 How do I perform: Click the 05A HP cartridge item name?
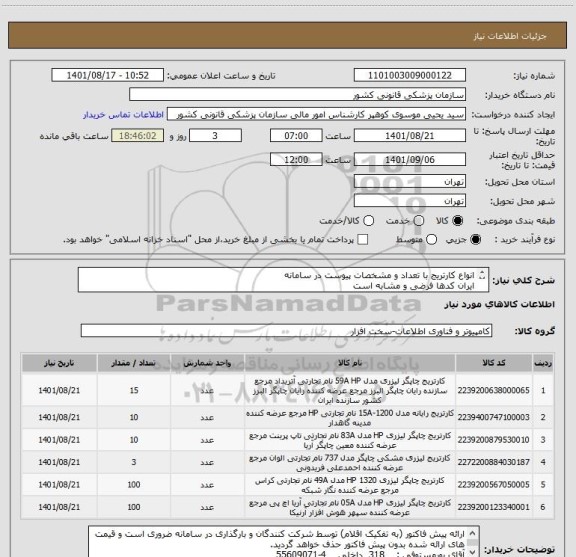pos(350,507)
